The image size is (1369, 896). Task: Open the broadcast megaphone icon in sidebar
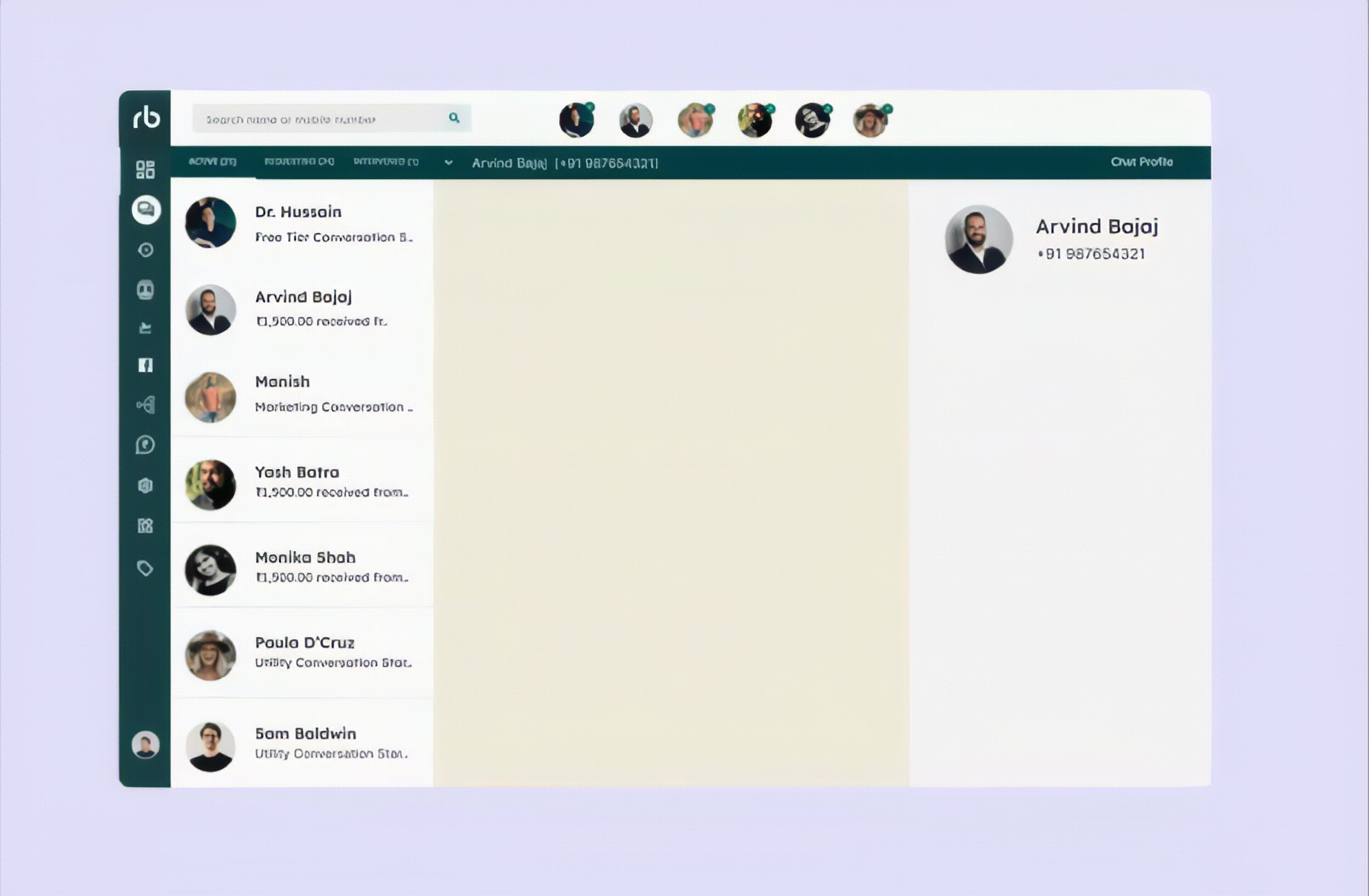(x=146, y=405)
